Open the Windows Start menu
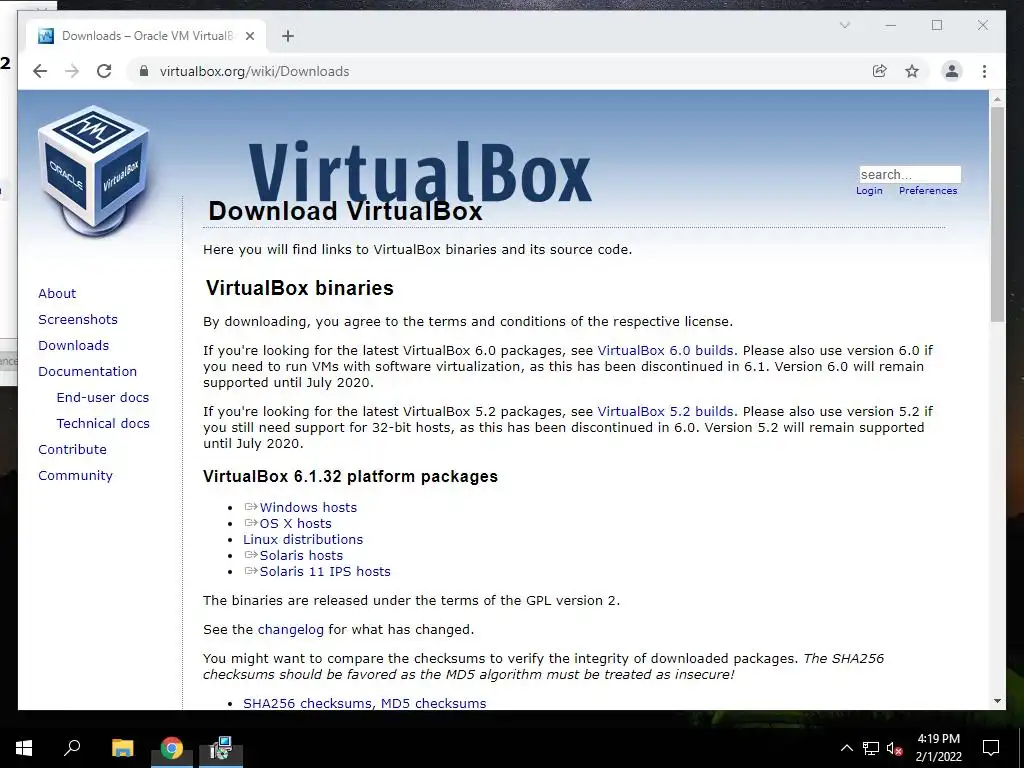The height and width of the screenshot is (768, 1024). point(24,748)
